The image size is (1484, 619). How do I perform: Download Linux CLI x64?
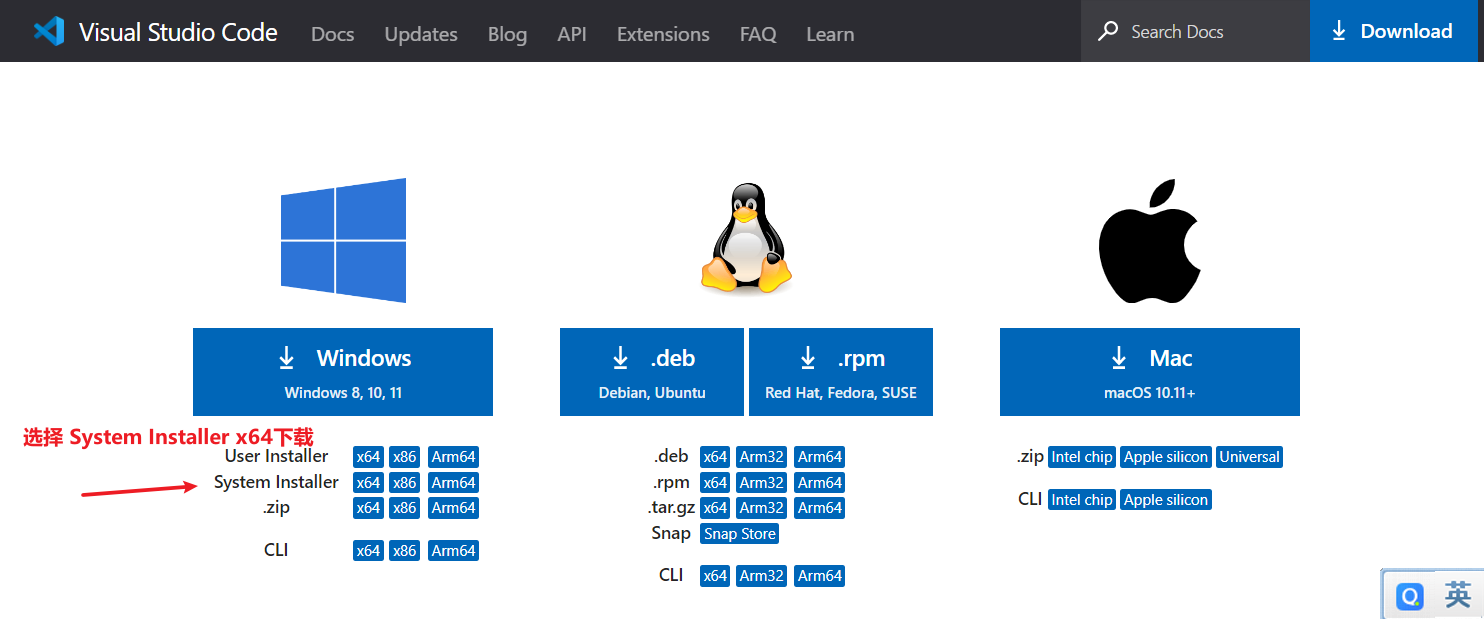tap(715, 576)
